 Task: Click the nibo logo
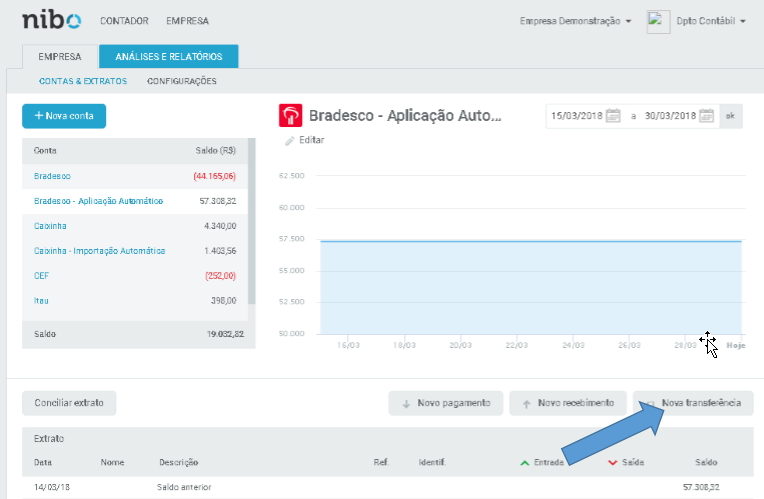click(x=52, y=20)
